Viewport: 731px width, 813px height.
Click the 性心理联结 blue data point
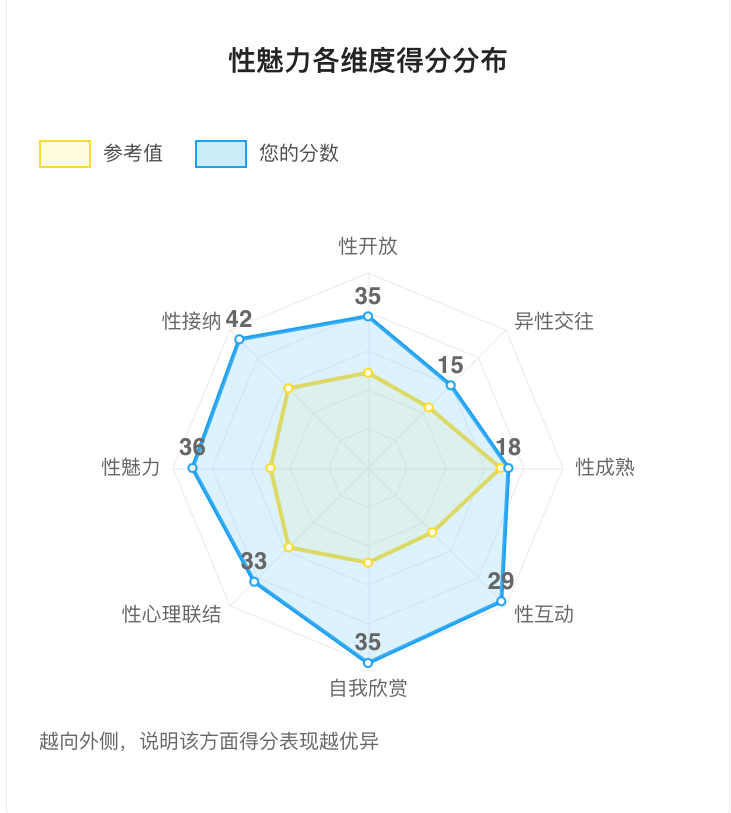[254, 582]
